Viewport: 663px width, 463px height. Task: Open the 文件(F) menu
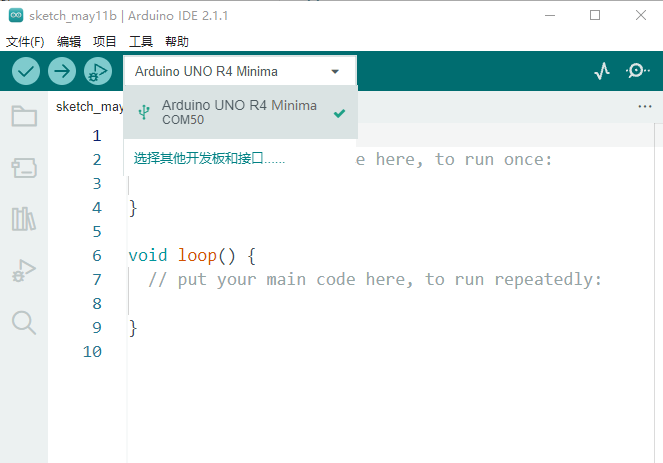[25, 41]
